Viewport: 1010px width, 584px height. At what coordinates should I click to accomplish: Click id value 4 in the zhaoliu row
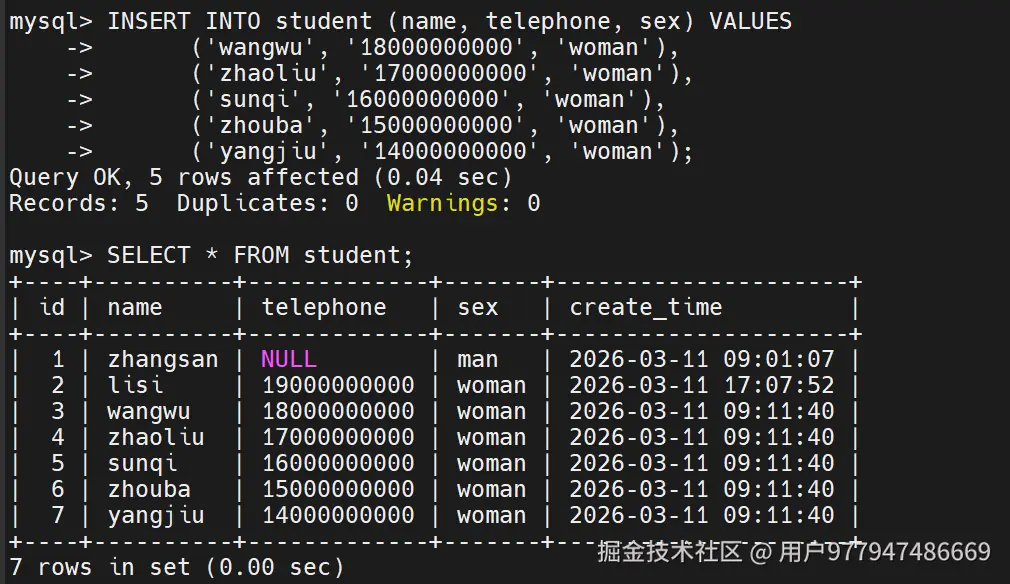click(x=58, y=437)
